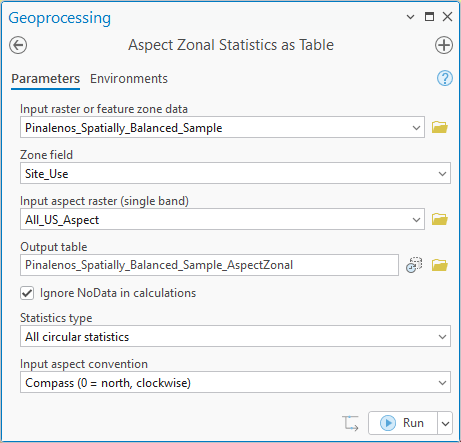Click the All_US_Aspect raster field text
The height and width of the screenshot is (443, 461).
[62, 220]
